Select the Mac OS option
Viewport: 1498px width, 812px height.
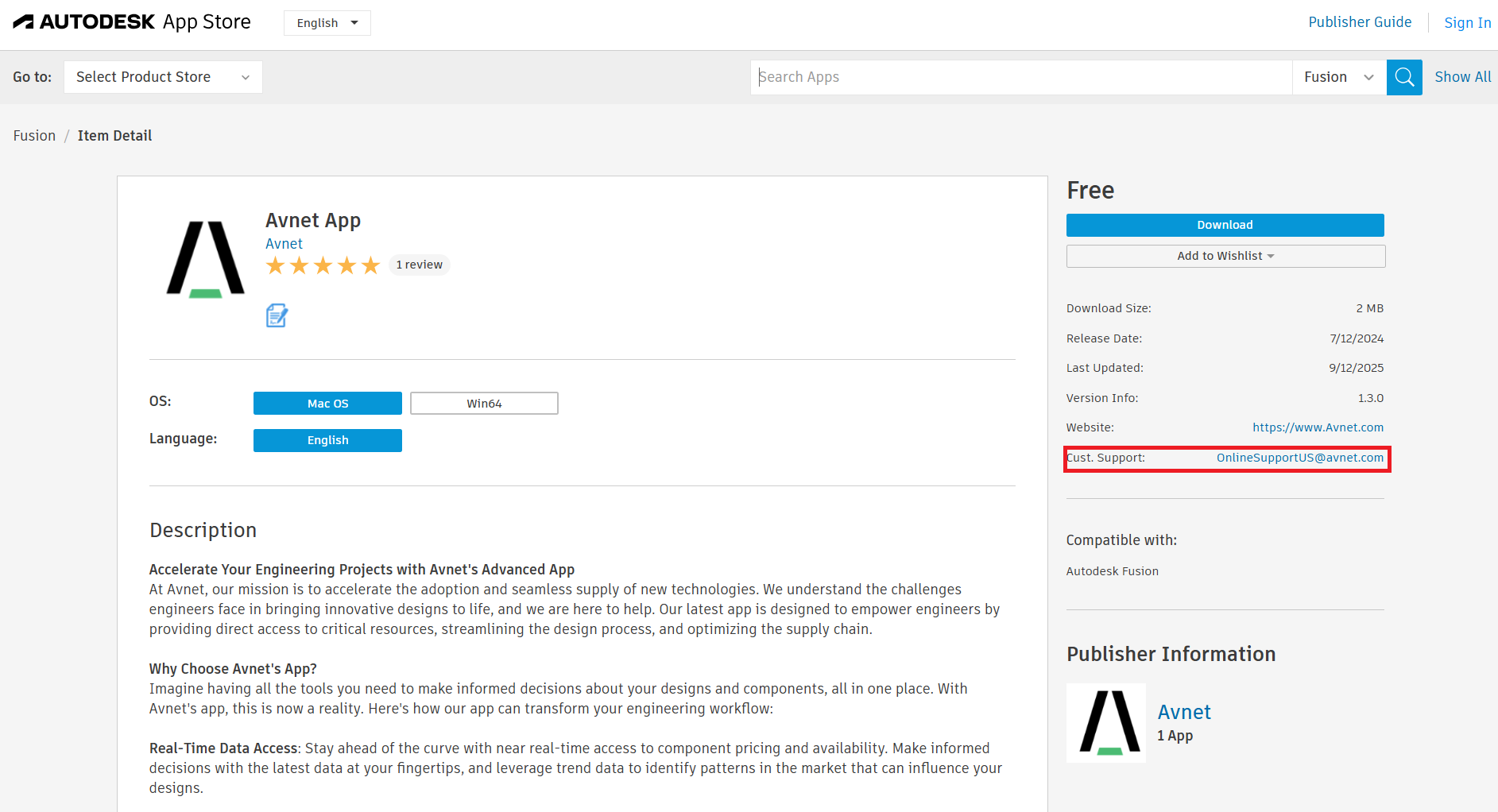click(x=327, y=403)
